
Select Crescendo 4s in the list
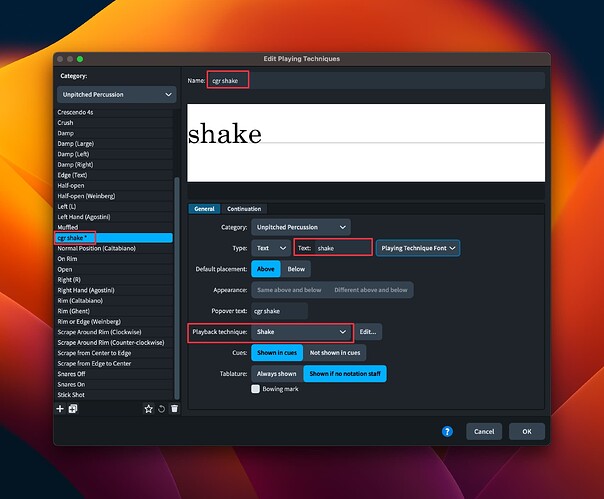click(x=114, y=112)
